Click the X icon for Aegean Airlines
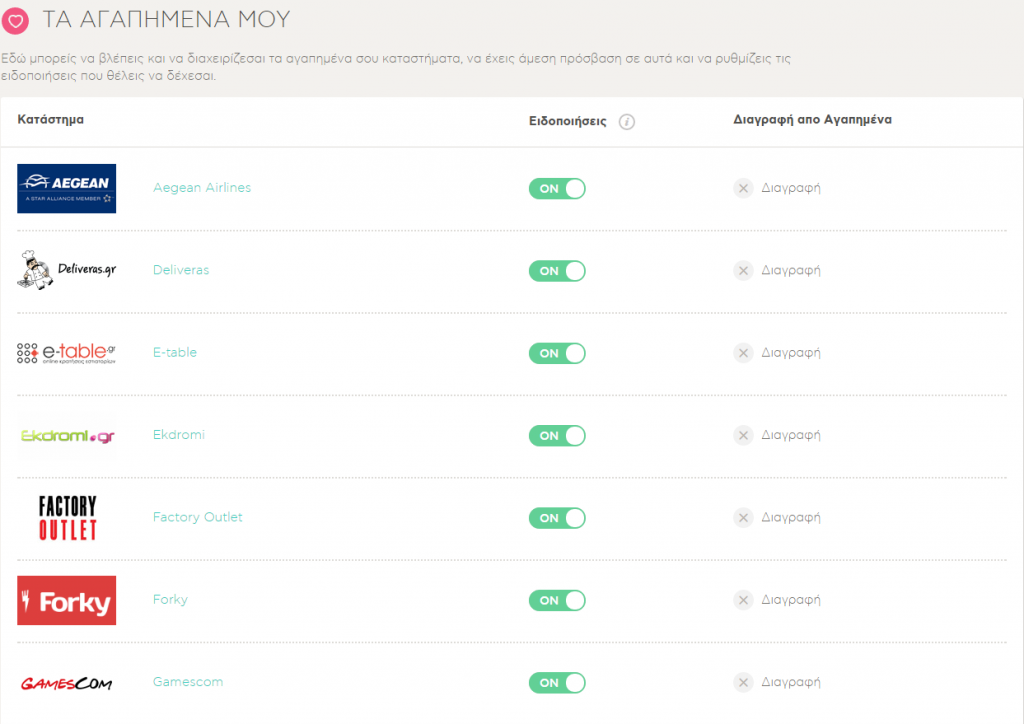Image resolution: width=1024 pixels, height=724 pixels. 743,189
